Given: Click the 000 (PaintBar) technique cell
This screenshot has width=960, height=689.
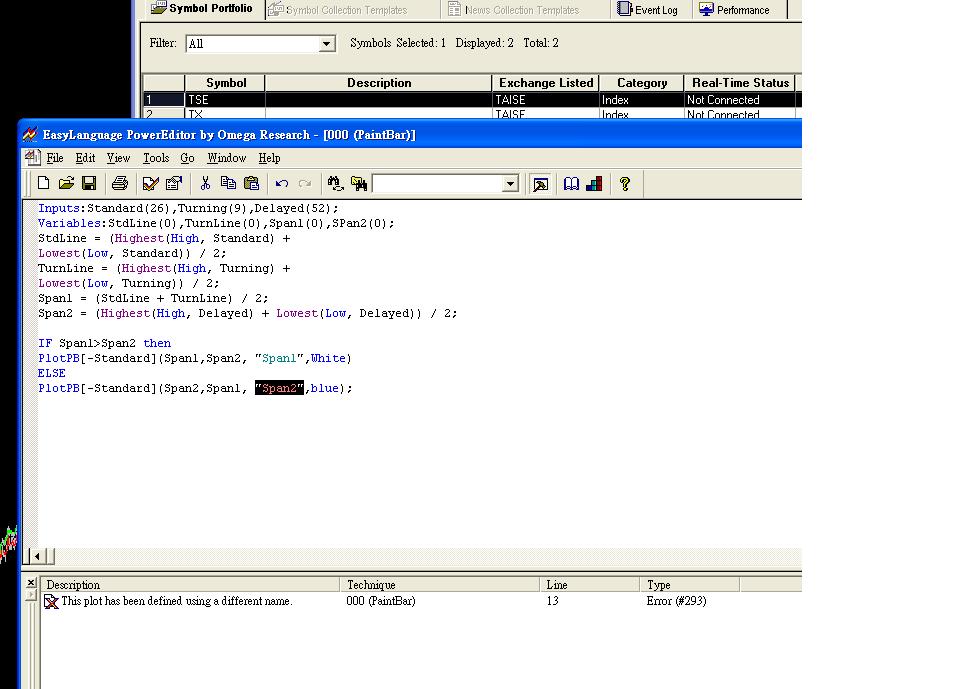Looking at the screenshot, I should [381, 601].
